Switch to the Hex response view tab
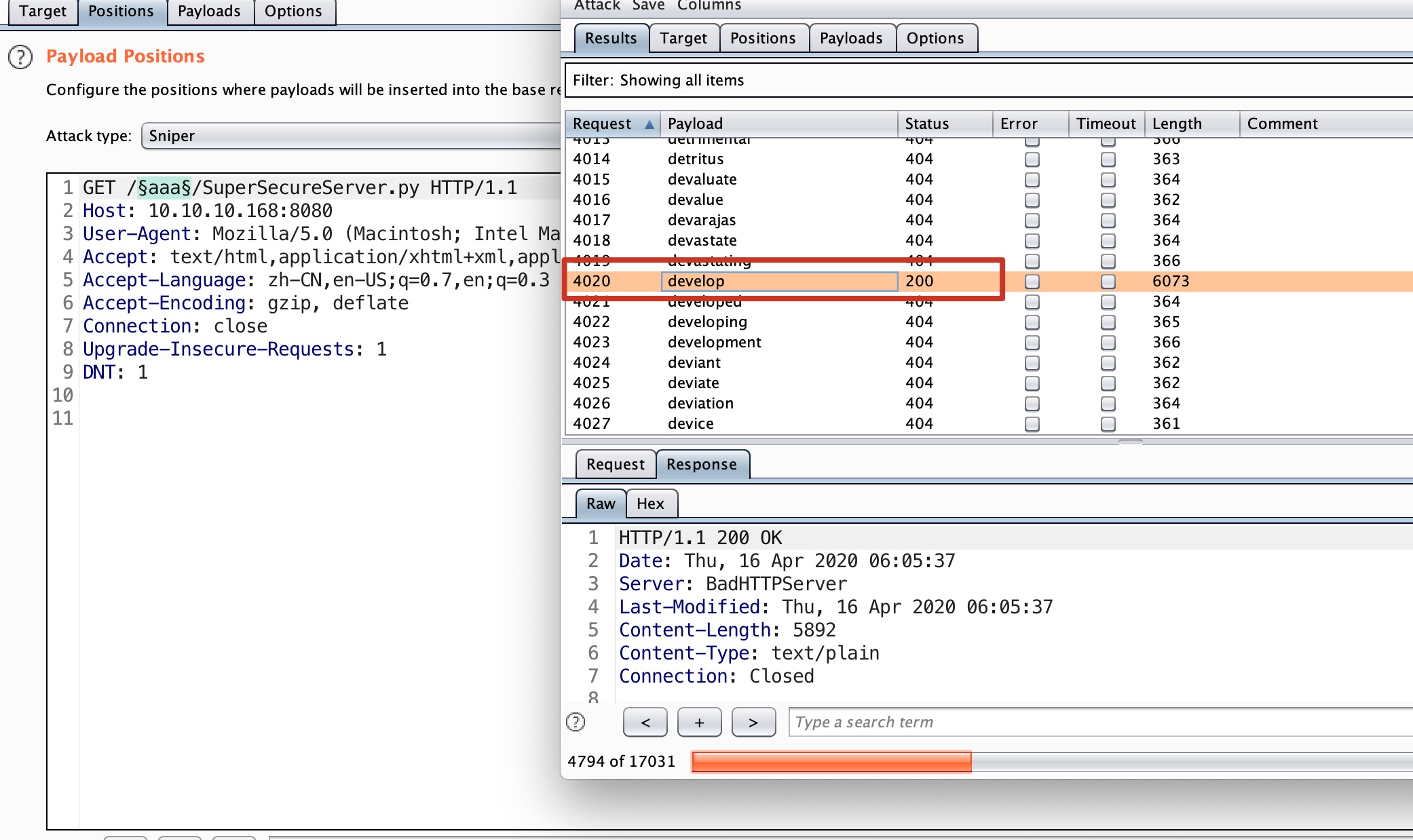This screenshot has height=840, width=1413. point(650,503)
